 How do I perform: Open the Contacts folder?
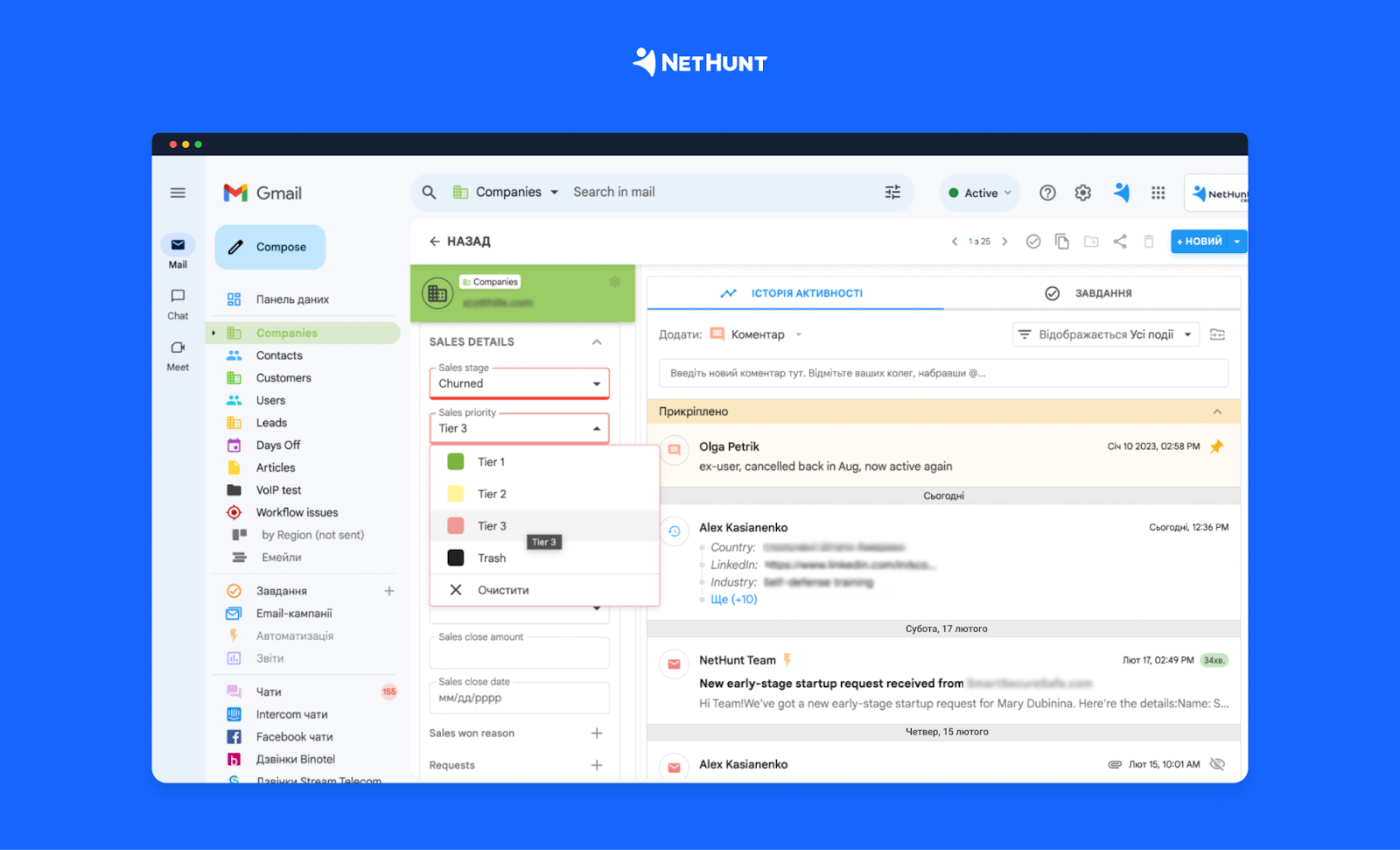coord(279,355)
